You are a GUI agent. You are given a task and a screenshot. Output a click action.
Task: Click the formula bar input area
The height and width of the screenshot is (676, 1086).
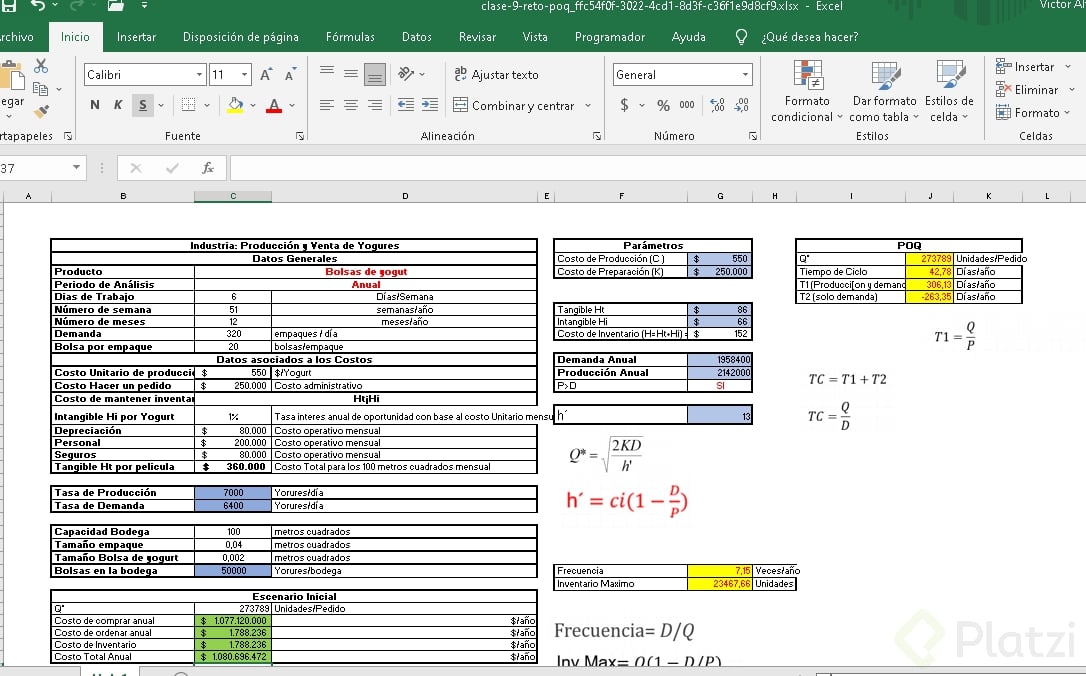[x=657, y=168]
